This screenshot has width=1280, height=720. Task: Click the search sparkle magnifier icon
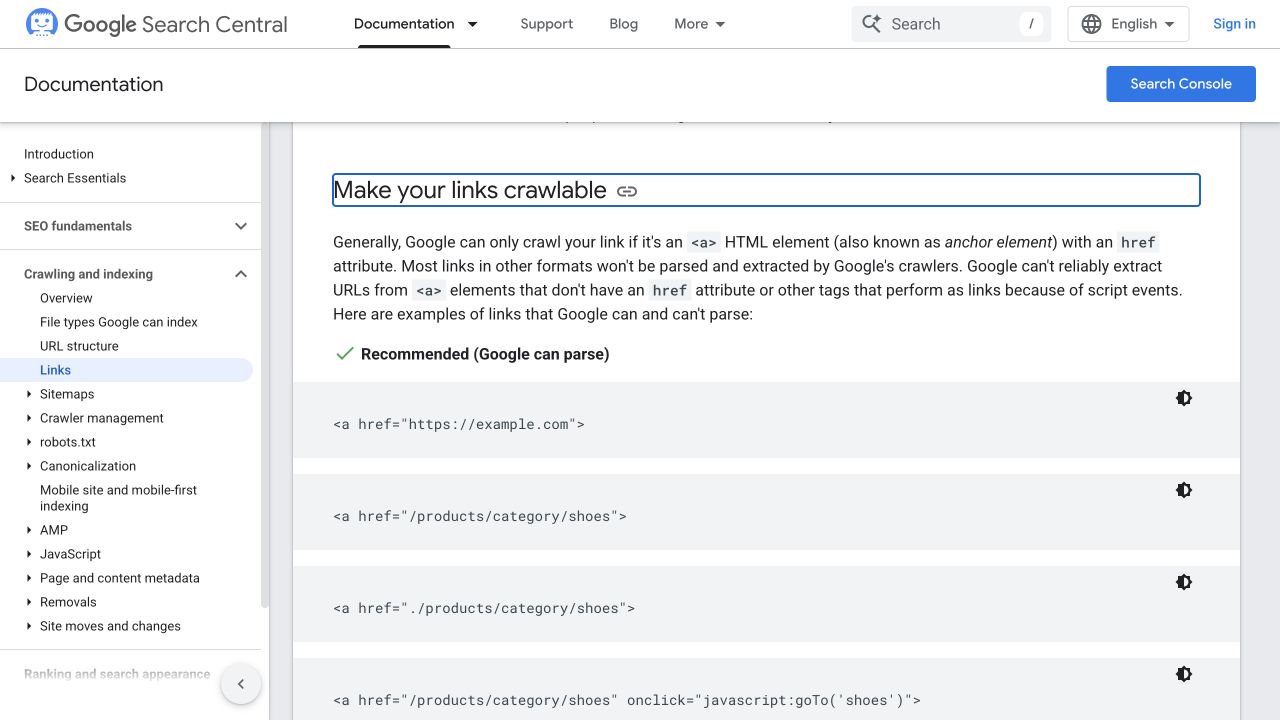point(872,24)
